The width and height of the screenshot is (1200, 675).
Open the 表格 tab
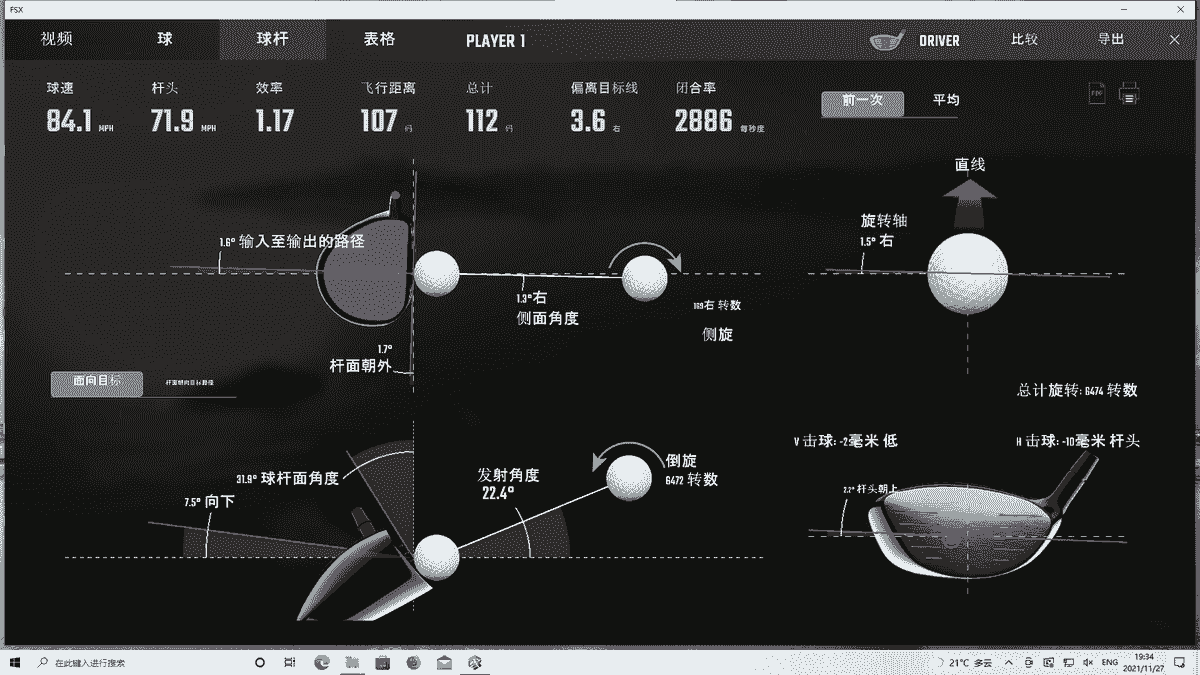point(379,40)
